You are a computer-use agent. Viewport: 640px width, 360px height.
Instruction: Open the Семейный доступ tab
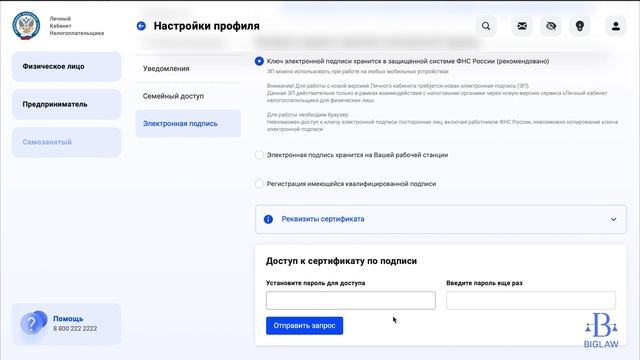click(188, 96)
